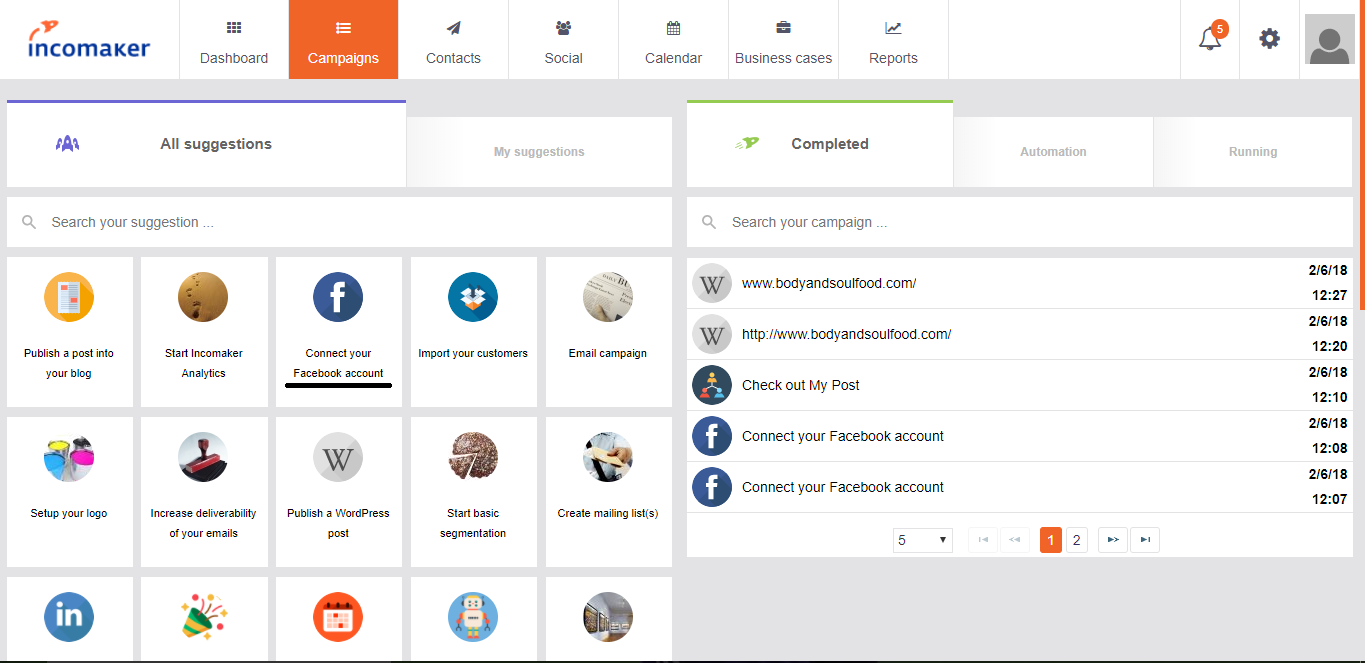The height and width of the screenshot is (663, 1365).
Task: Go to last page of campaigns
Action: click(x=1145, y=540)
